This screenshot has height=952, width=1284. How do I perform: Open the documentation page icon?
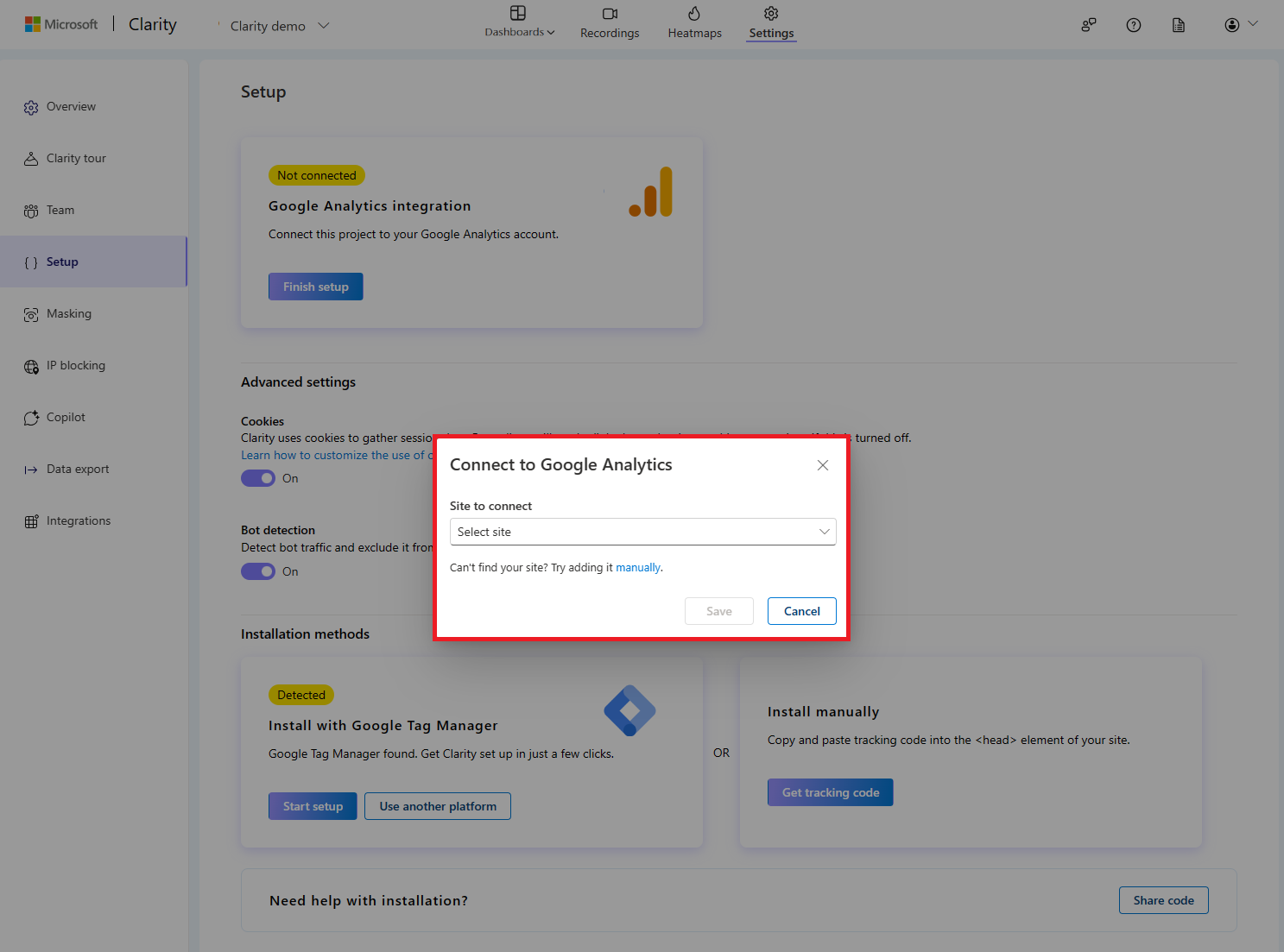pos(1179,25)
